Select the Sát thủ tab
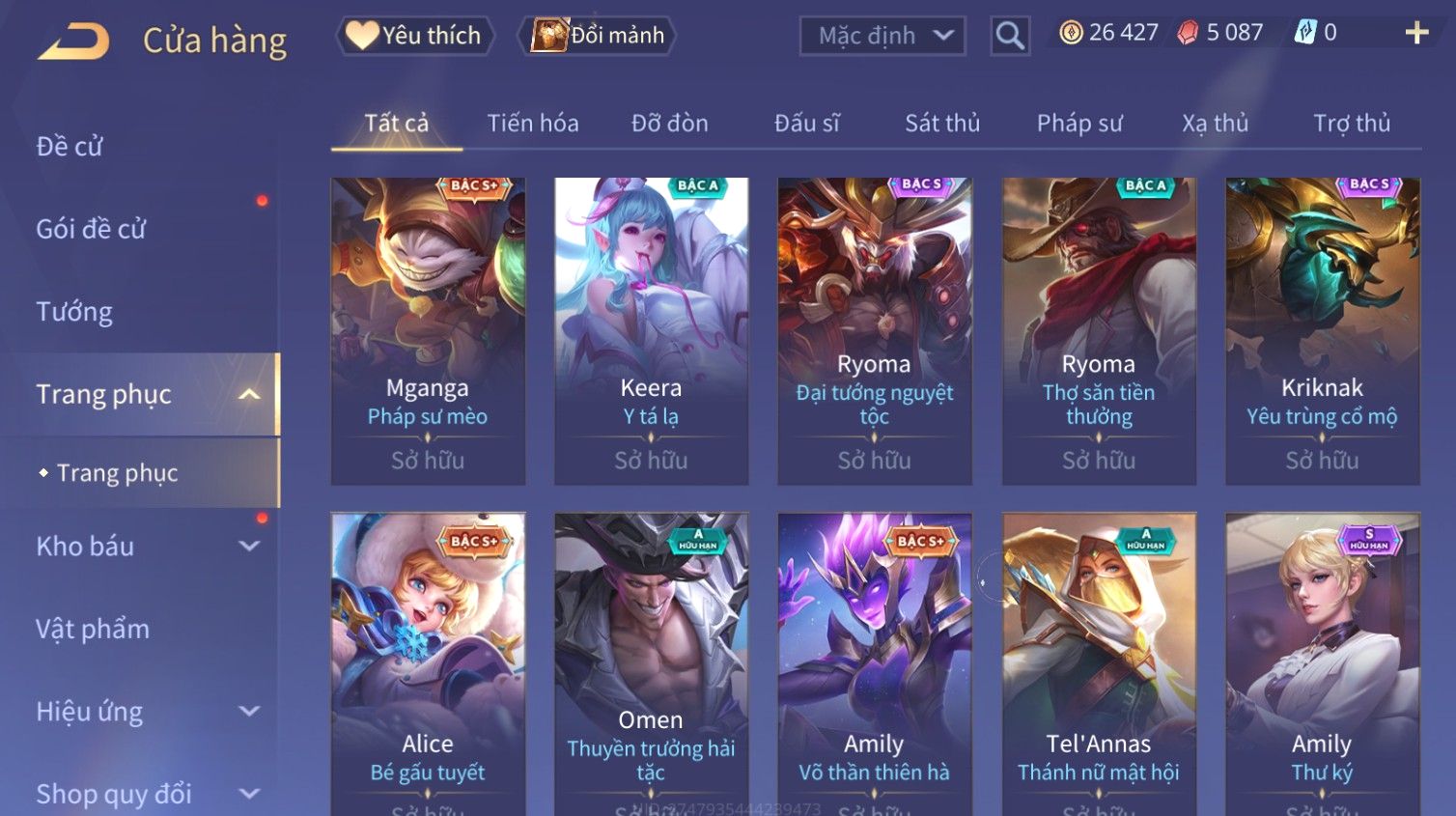 pos(942,124)
